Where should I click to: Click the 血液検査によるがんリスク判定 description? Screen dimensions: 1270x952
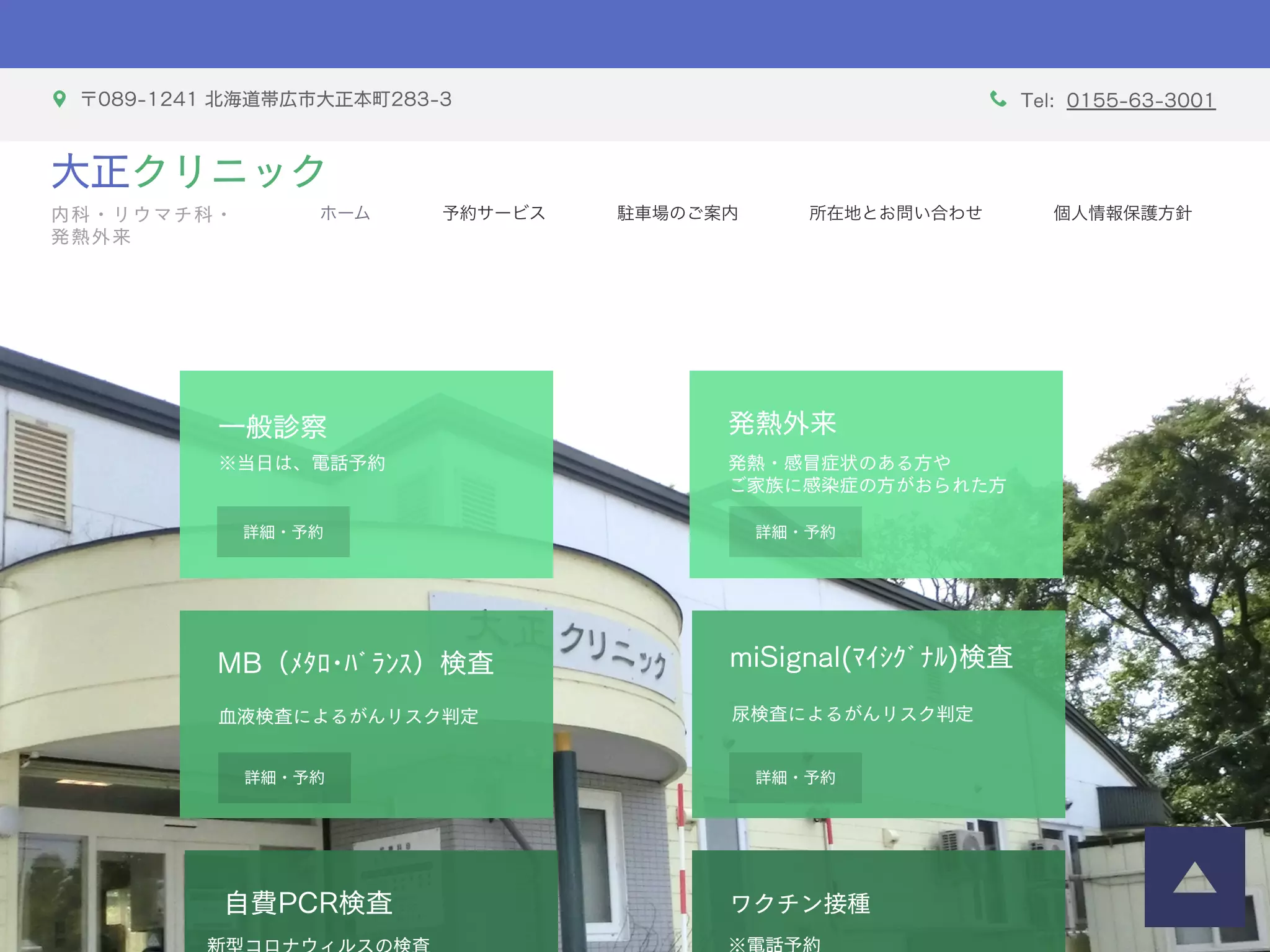point(349,716)
